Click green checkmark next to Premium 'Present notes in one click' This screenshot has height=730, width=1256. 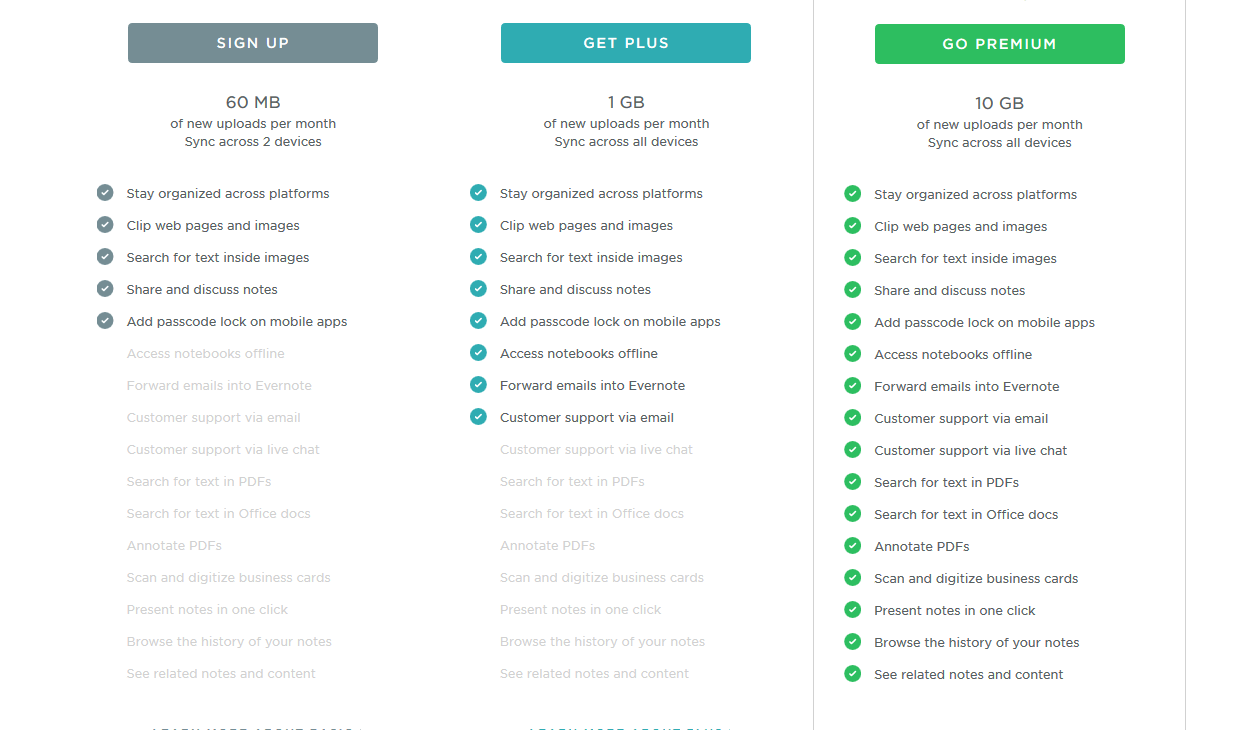point(852,610)
